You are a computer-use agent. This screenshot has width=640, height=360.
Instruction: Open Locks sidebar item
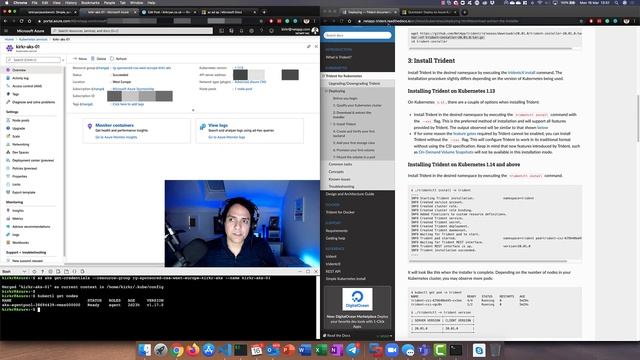pyautogui.click(x=16, y=184)
